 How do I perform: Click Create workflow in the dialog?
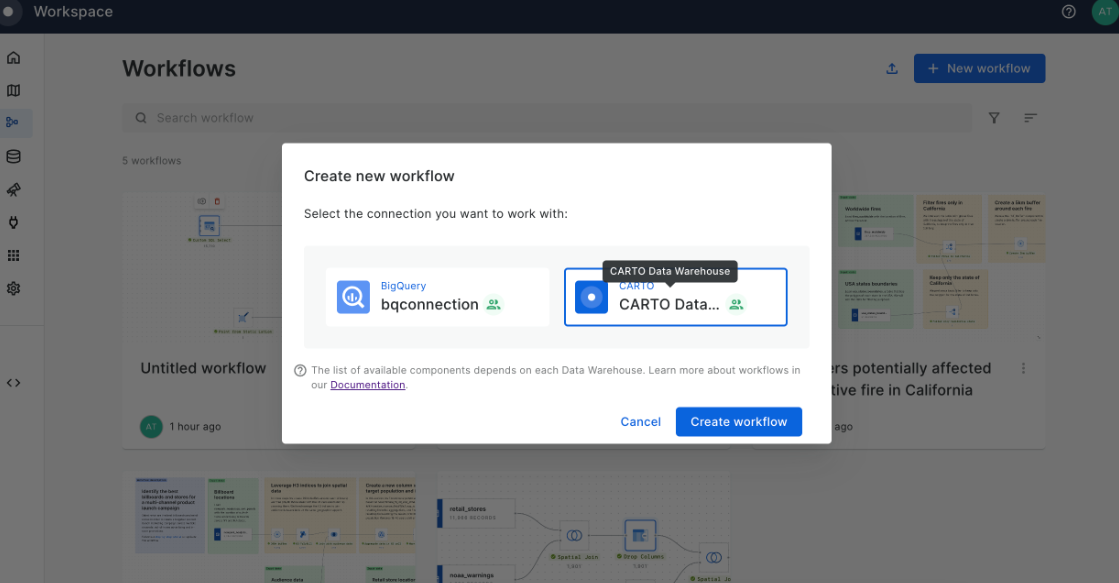tap(739, 422)
